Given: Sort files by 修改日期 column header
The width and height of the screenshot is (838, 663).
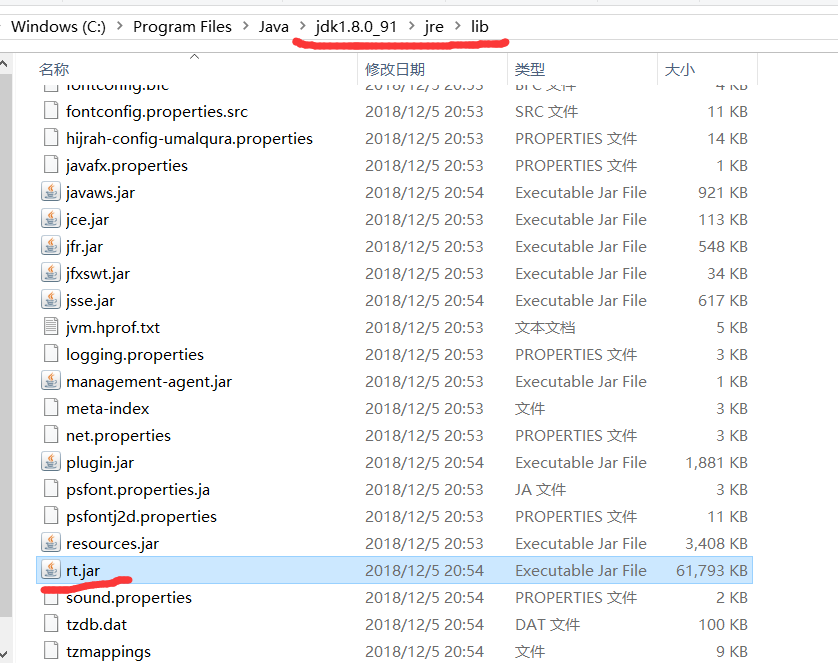Looking at the screenshot, I should [395, 69].
